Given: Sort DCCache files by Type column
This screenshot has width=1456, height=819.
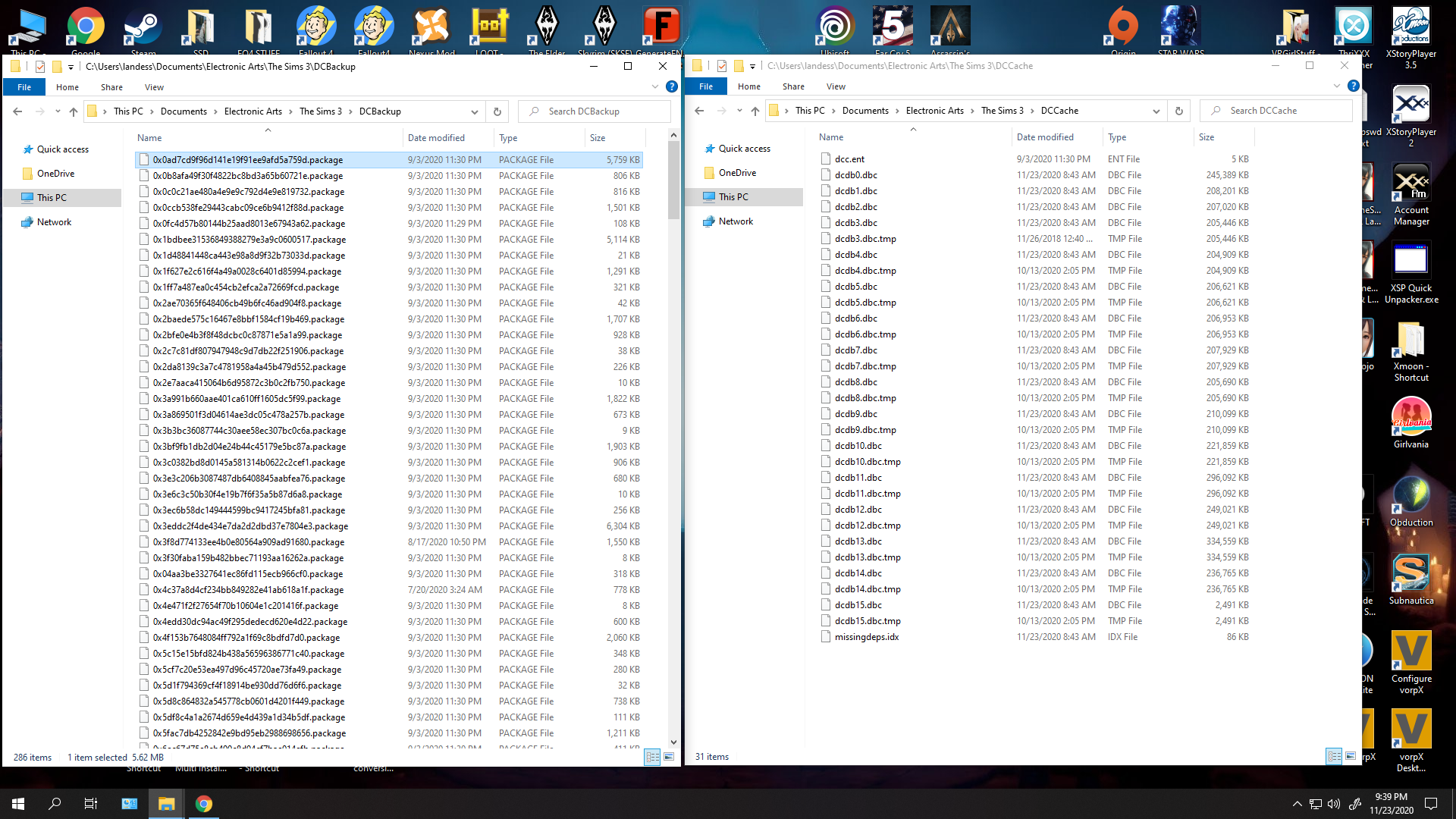Looking at the screenshot, I should pyautogui.click(x=1147, y=137).
